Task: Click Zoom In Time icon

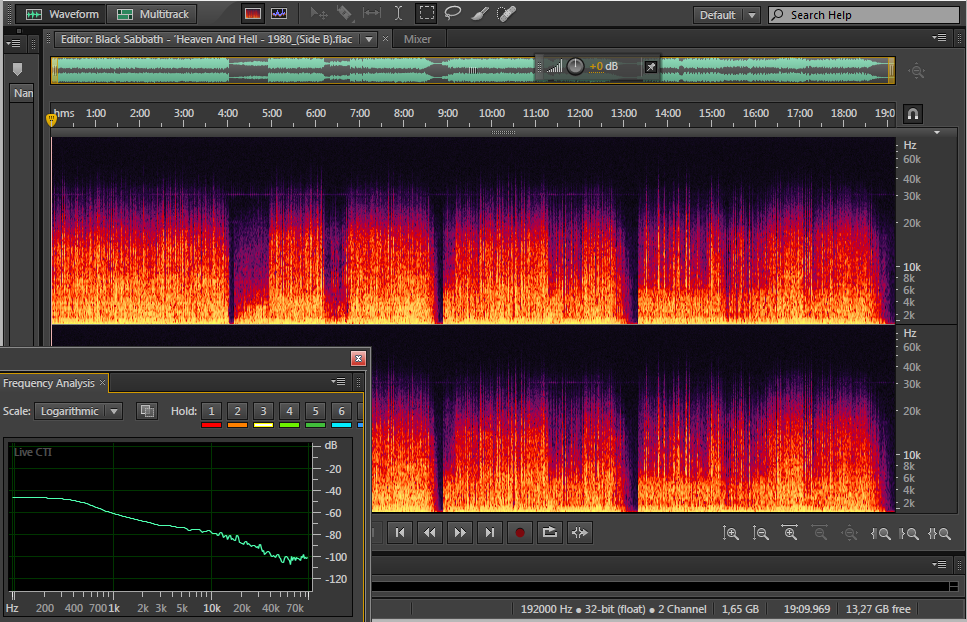Action: (790, 533)
